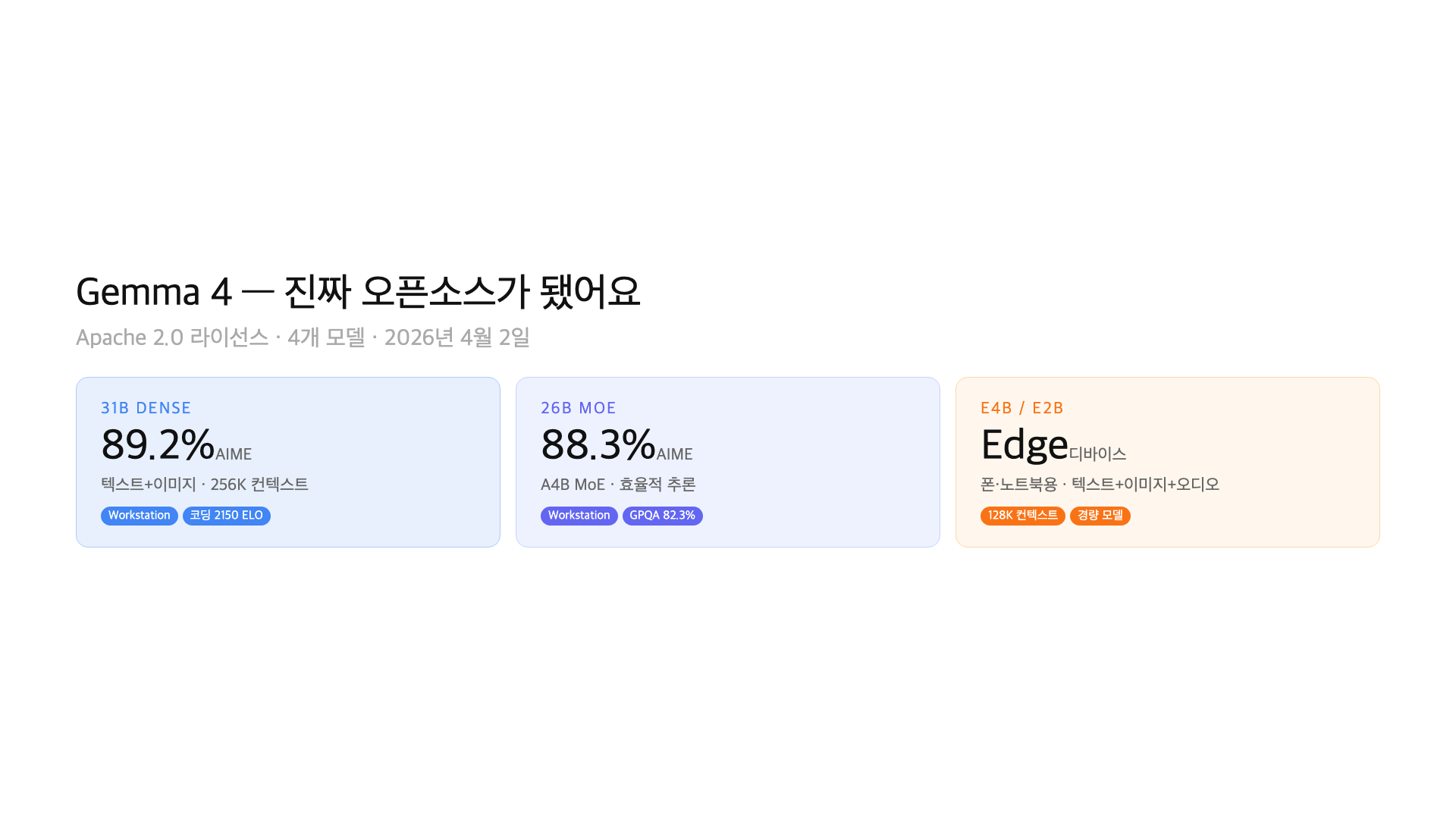Click the orange "128K 컨텍스트" badge
The height and width of the screenshot is (819, 1456).
click(x=1022, y=516)
